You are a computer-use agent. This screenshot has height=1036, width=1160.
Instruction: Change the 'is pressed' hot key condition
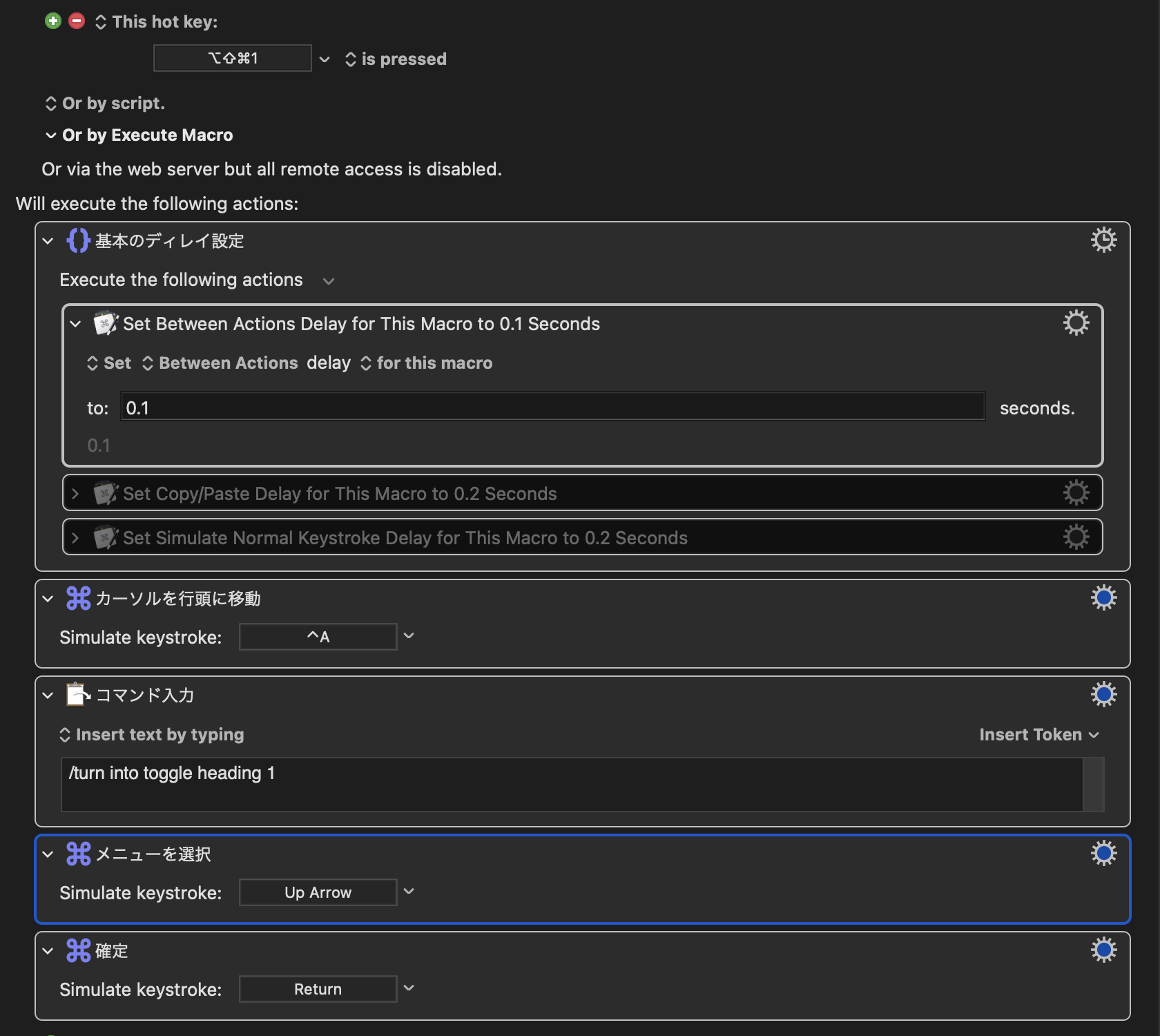point(396,59)
